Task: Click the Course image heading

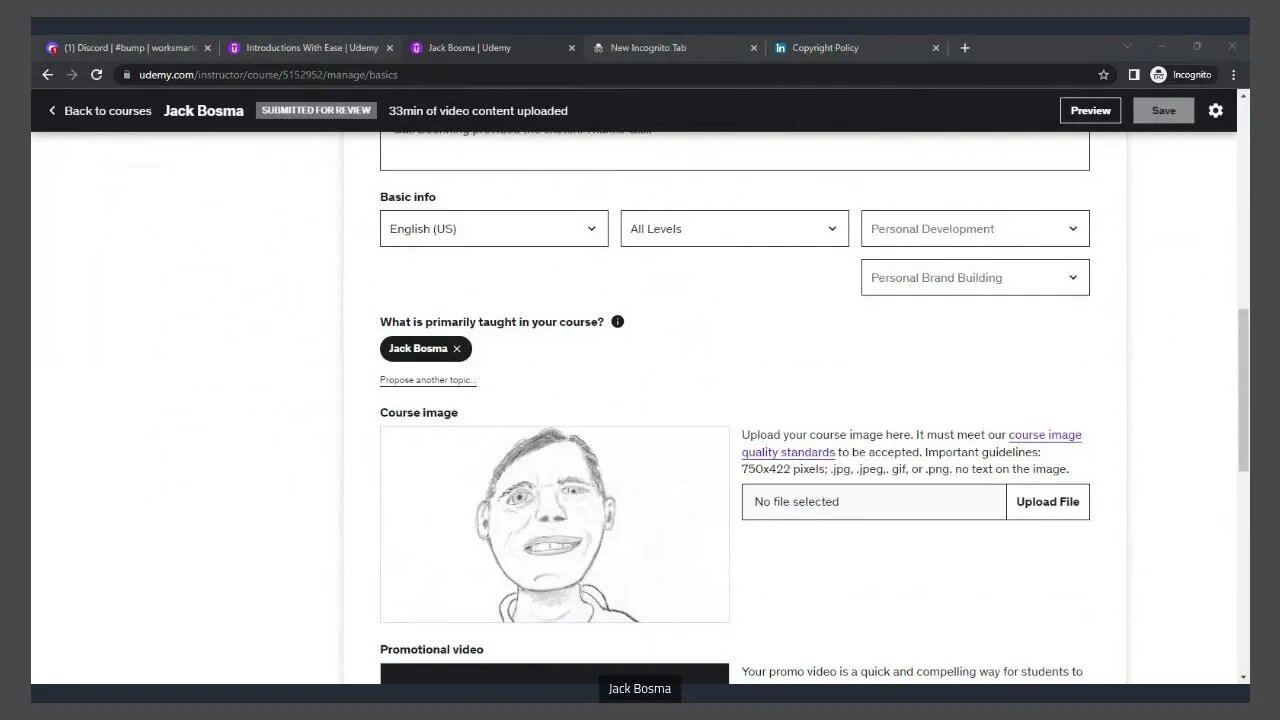Action: 419,413
